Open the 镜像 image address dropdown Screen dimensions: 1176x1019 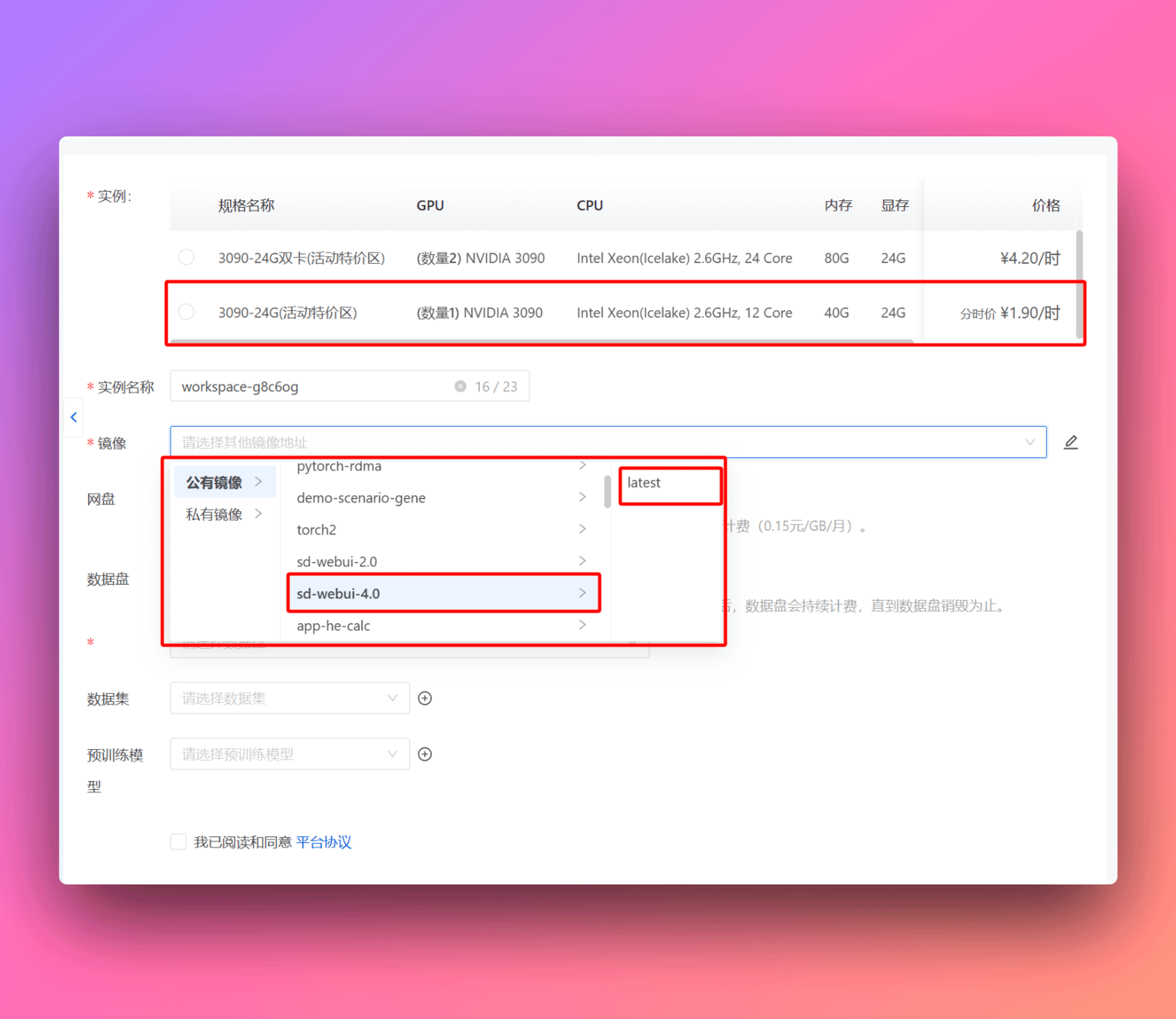[x=607, y=442]
